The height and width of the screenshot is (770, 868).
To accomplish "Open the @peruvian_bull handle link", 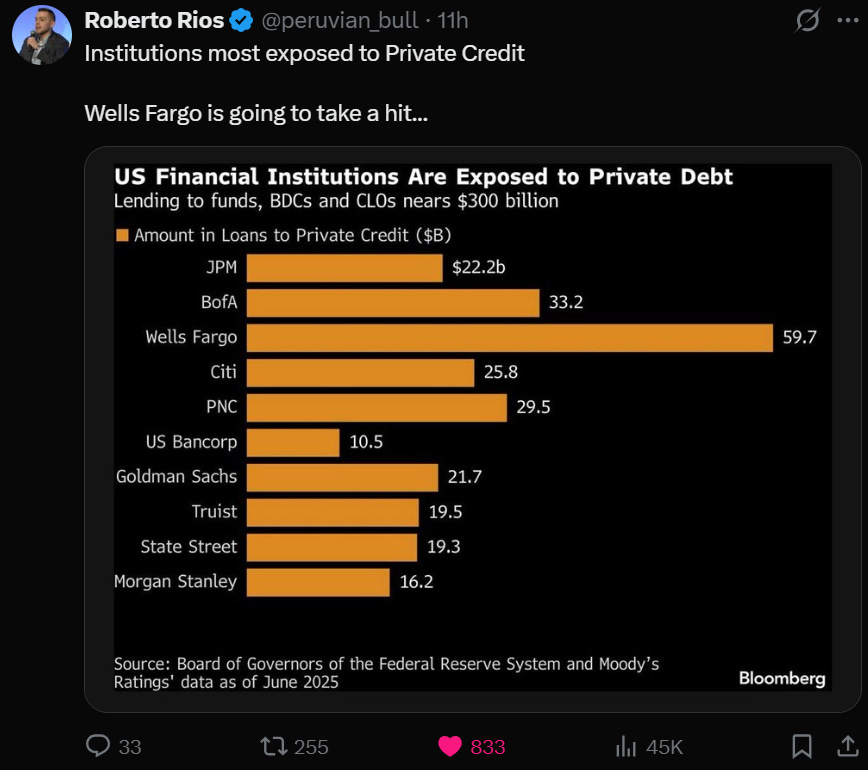I will click(x=339, y=20).
